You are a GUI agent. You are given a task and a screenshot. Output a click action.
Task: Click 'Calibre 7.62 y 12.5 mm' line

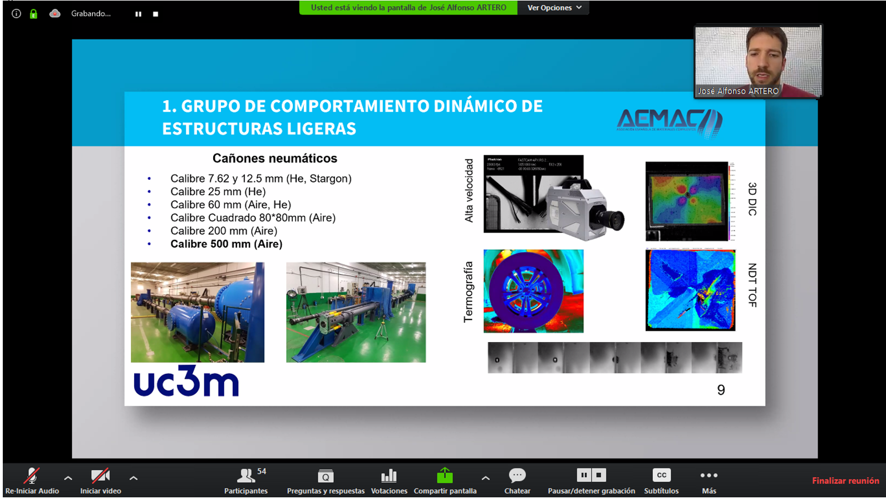[261, 179]
